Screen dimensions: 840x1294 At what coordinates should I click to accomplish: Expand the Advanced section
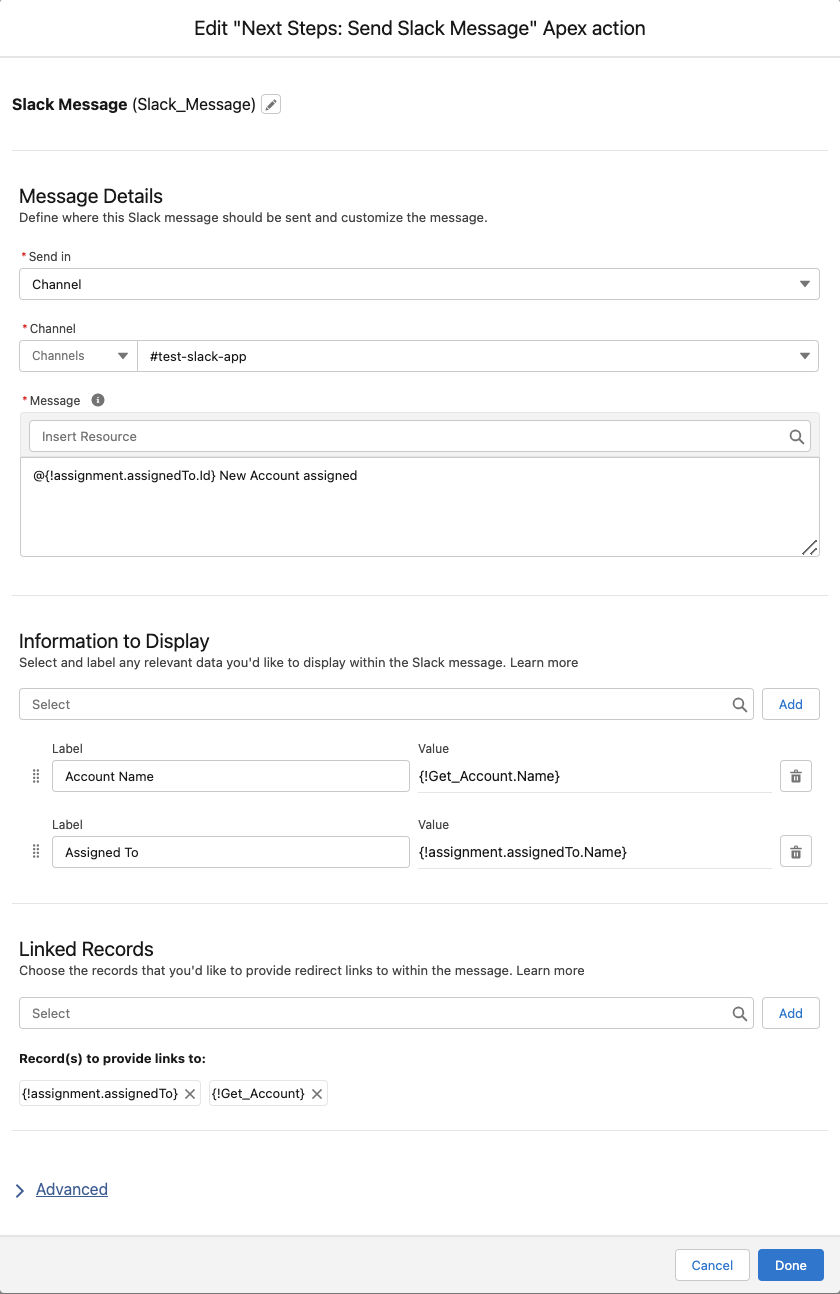pos(71,1189)
